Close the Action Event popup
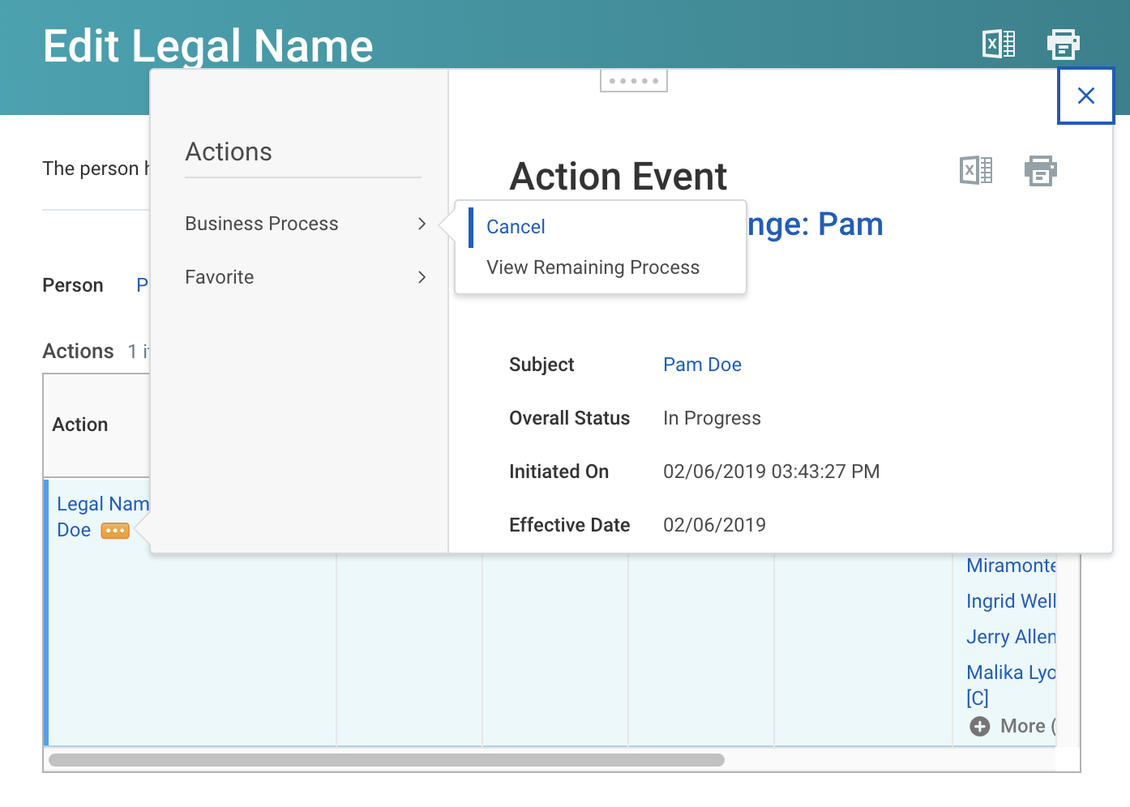1130x807 pixels. pyautogui.click(x=1085, y=96)
